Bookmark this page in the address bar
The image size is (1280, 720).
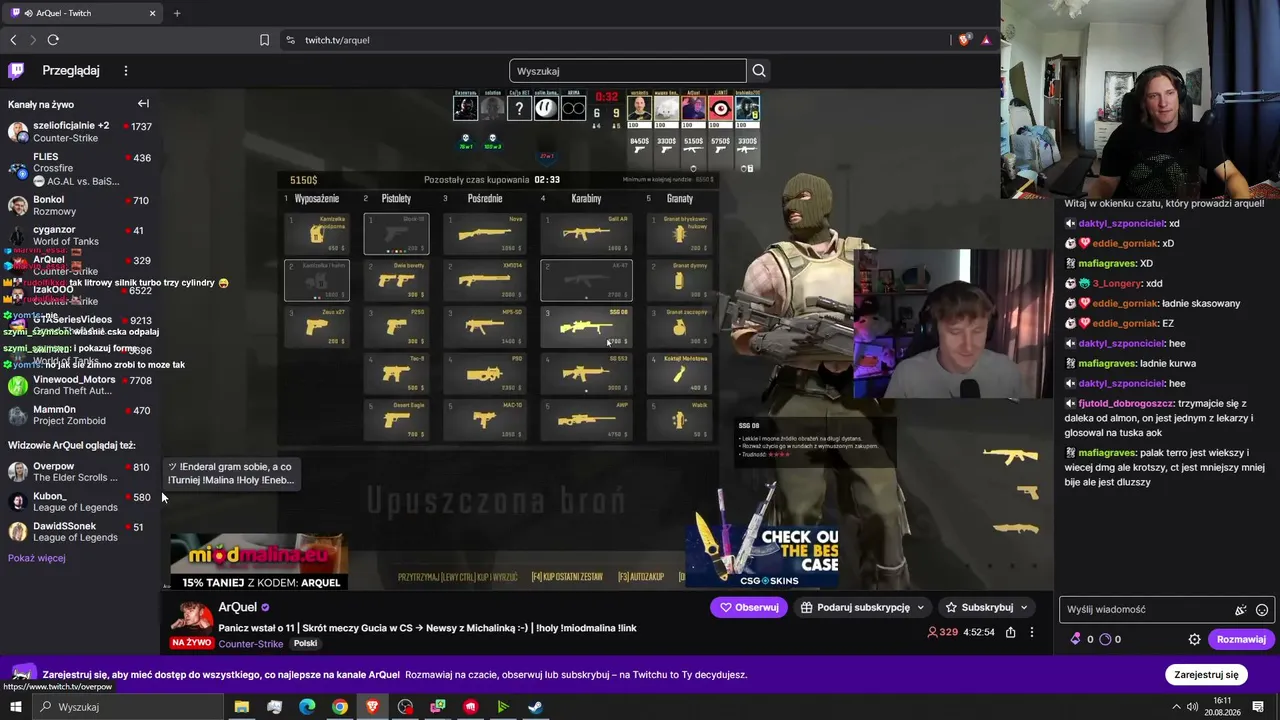pos(264,40)
